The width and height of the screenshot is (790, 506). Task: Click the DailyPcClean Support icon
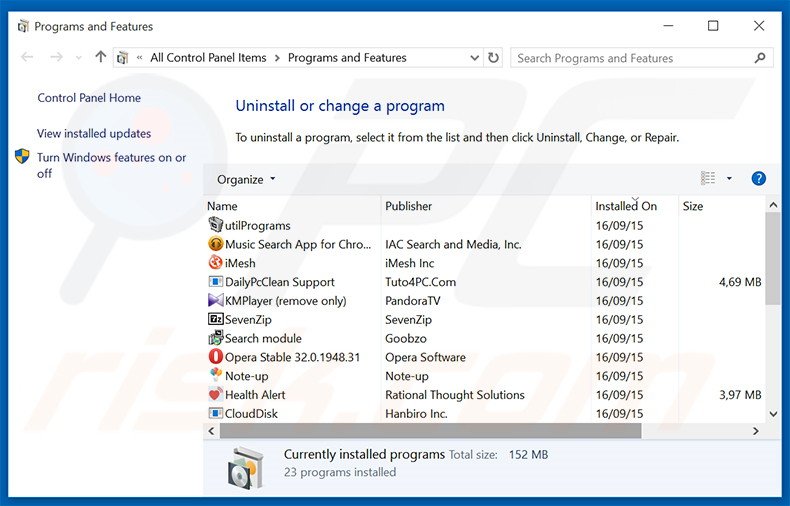(216, 281)
